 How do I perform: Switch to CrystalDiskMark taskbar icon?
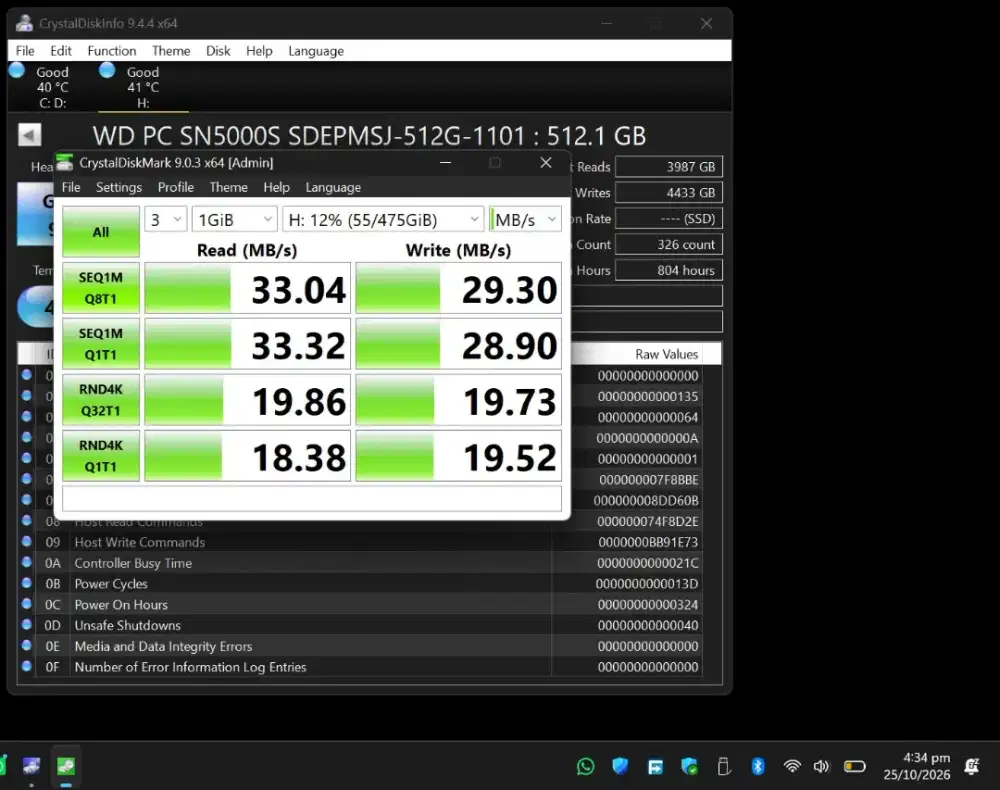point(66,765)
